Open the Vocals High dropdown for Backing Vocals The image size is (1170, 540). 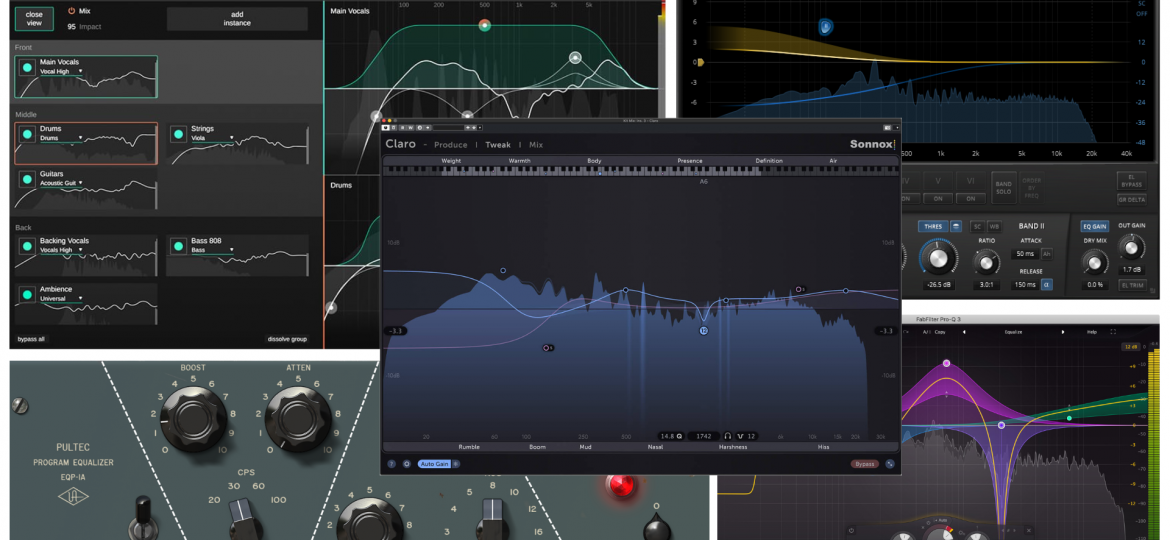click(x=61, y=250)
